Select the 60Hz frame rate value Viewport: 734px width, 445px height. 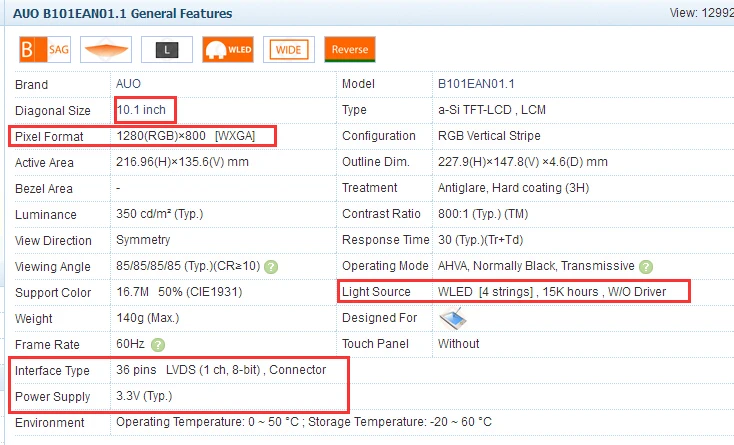130,344
